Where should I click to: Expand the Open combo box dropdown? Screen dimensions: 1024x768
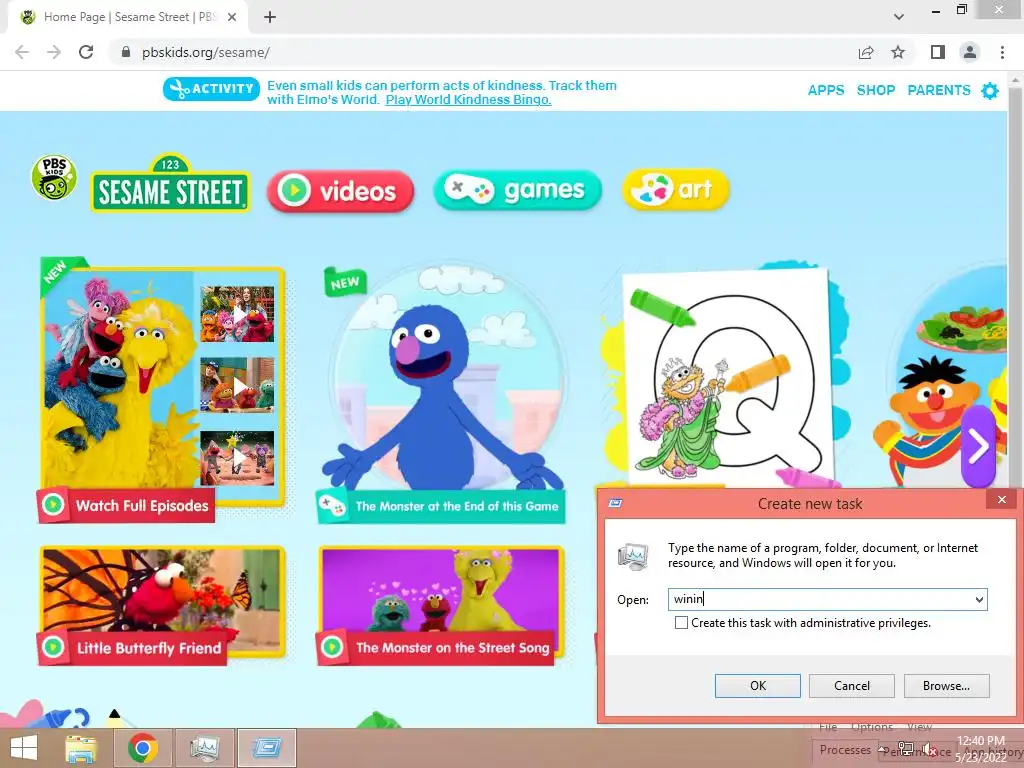(x=979, y=599)
